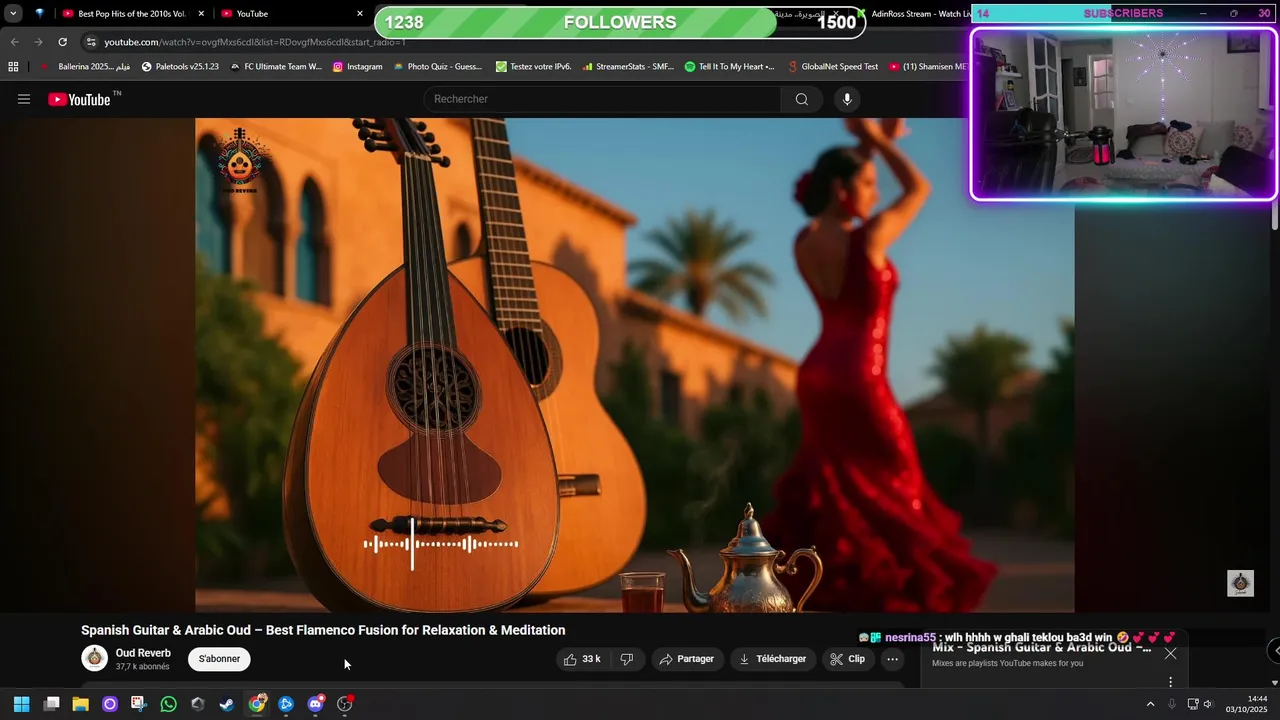Create a Clip with the scissors button
The height and width of the screenshot is (720, 1280).
pos(848,659)
